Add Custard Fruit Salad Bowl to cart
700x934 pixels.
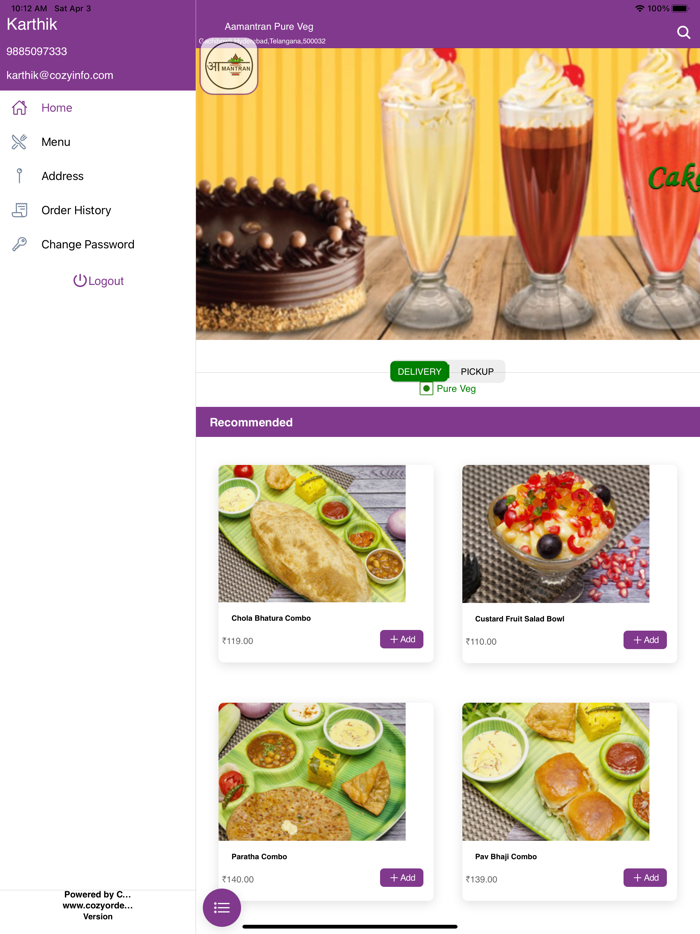645,640
